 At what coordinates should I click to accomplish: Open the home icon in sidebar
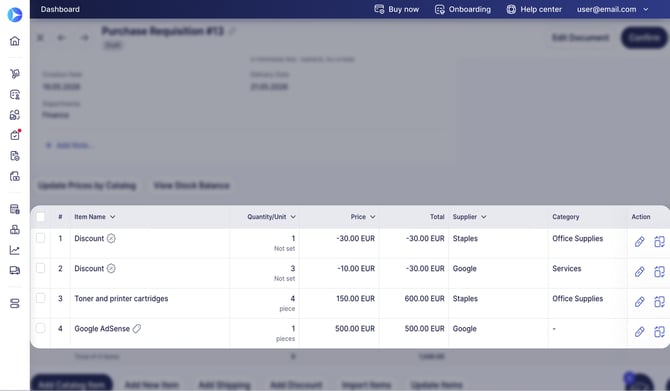[x=15, y=41]
